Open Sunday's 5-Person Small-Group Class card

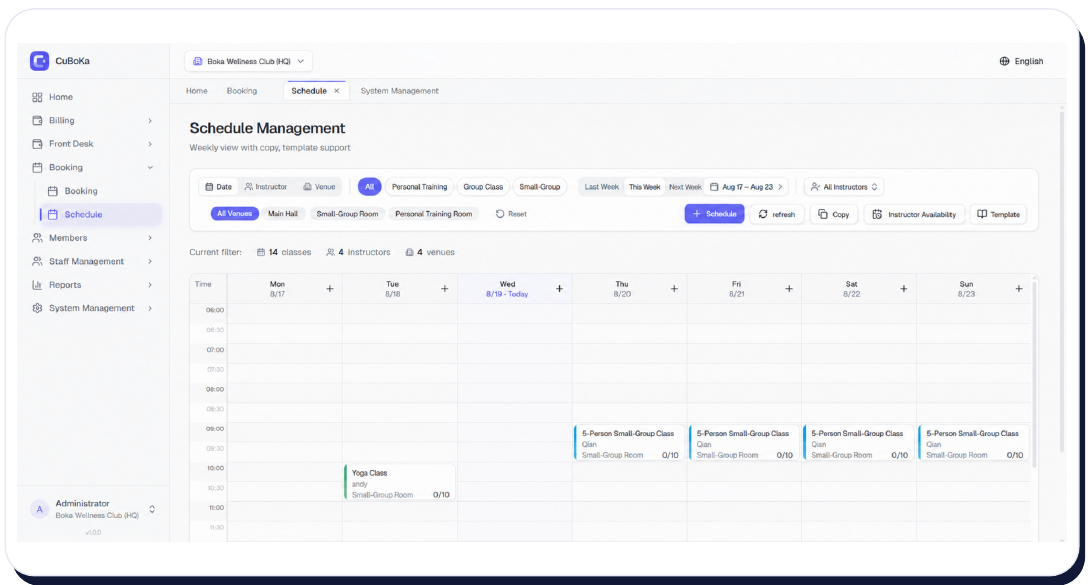[x=973, y=443]
